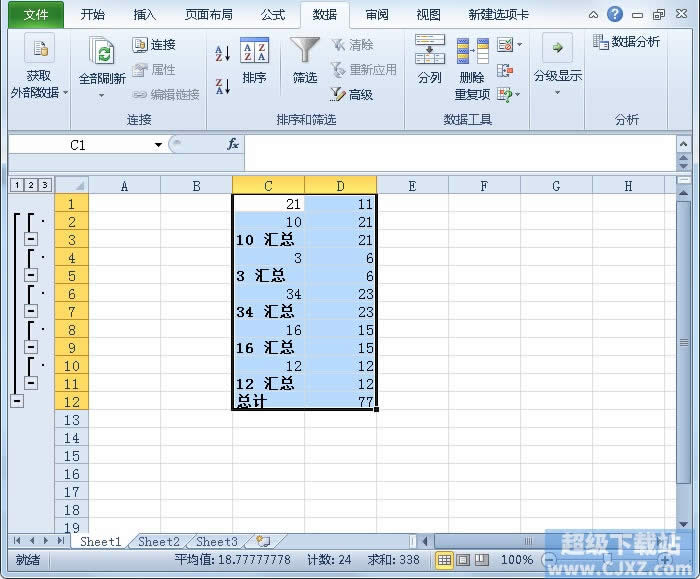The height and width of the screenshot is (579, 700).
Task: Open the Connections button
Action: coord(154,45)
